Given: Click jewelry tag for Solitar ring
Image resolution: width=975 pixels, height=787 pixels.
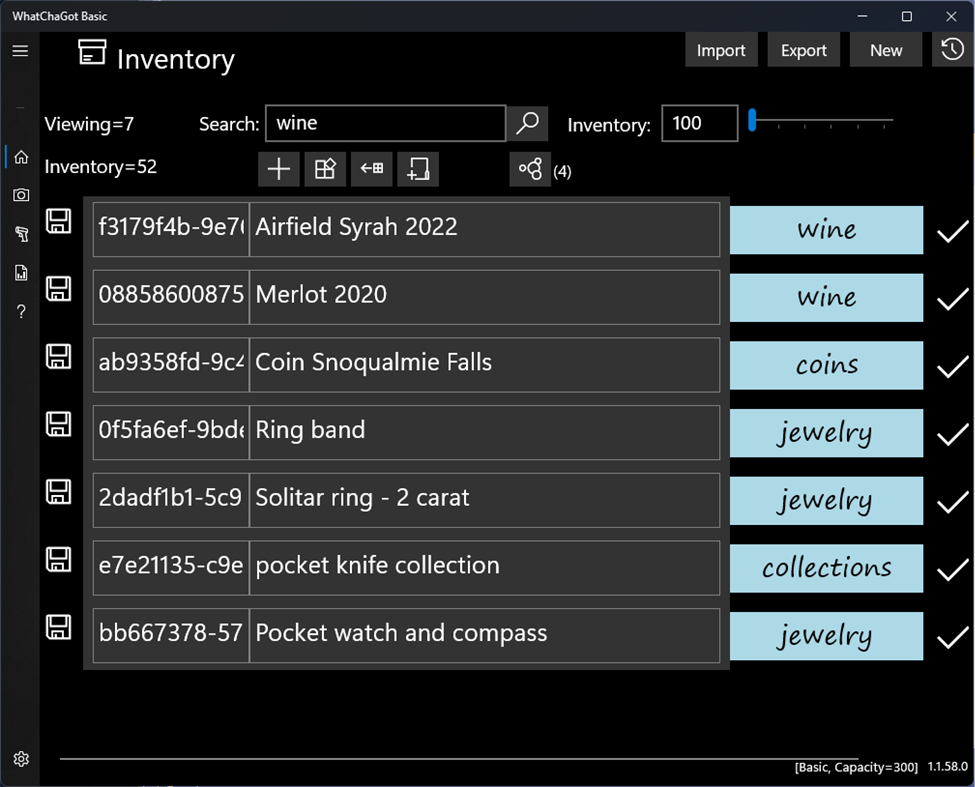Looking at the screenshot, I should (826, 501).
